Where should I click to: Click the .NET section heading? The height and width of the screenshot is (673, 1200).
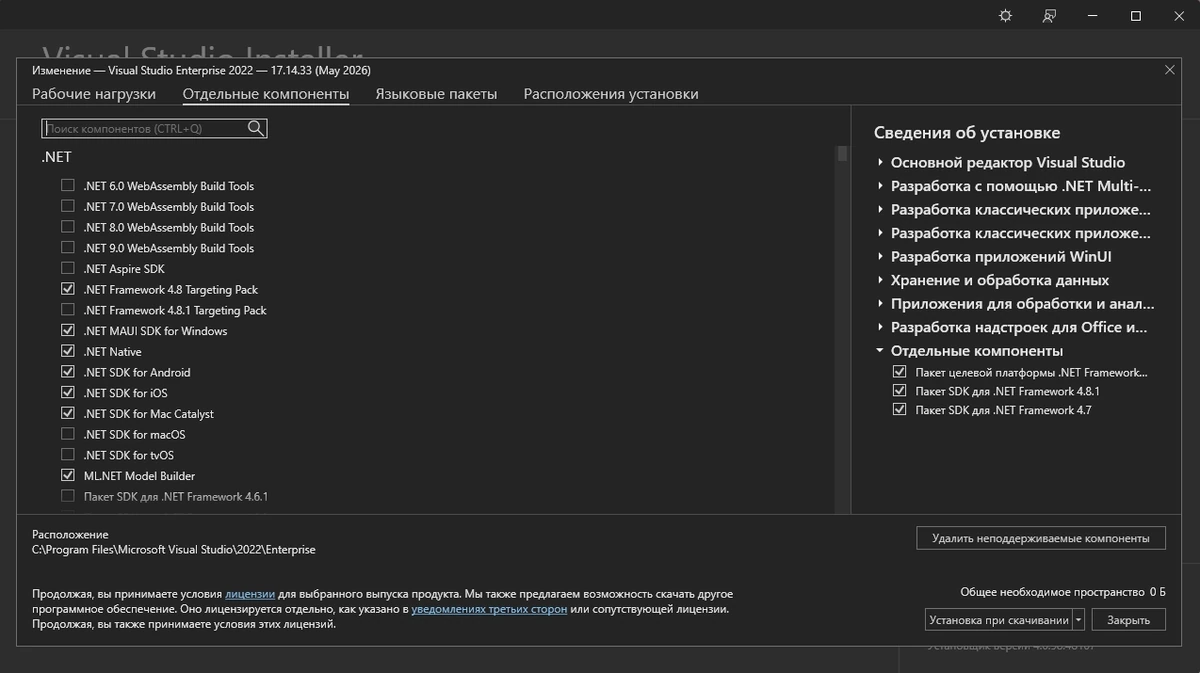(56, 157)
